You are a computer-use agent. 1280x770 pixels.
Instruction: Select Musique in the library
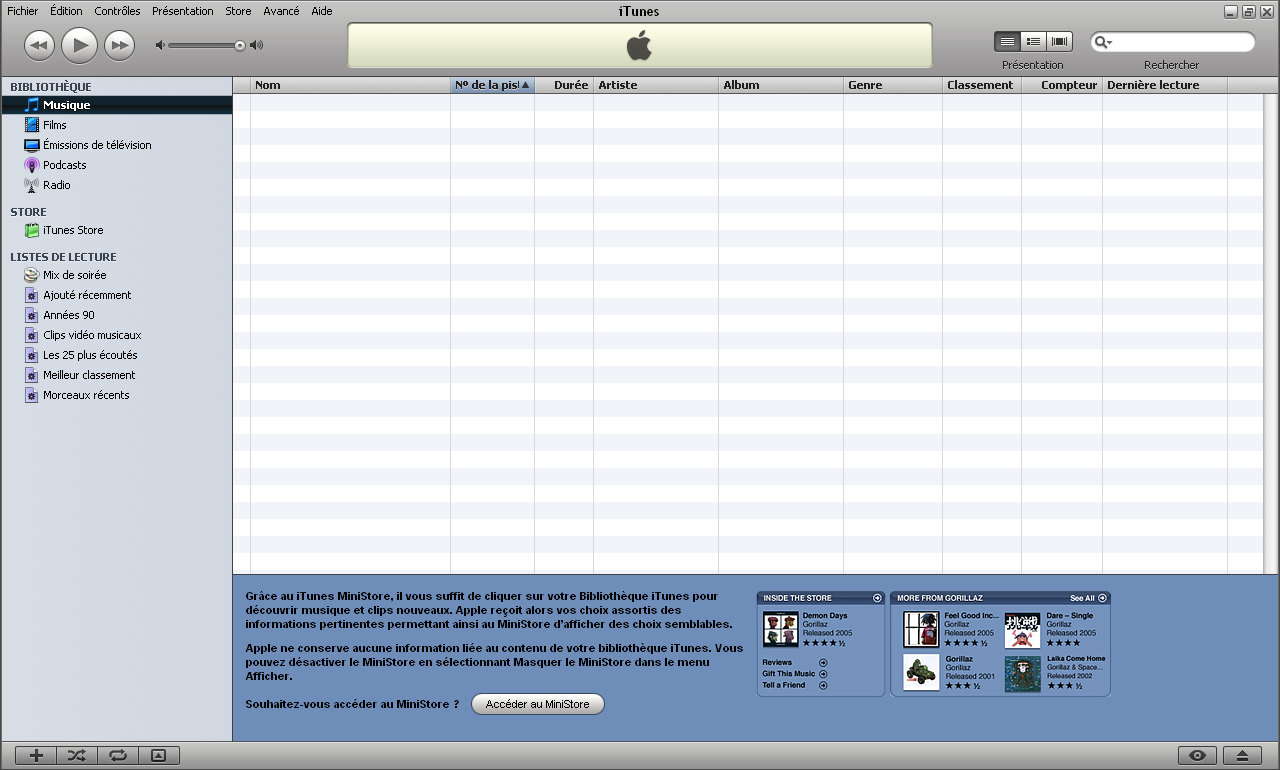(x=117, y=105)
